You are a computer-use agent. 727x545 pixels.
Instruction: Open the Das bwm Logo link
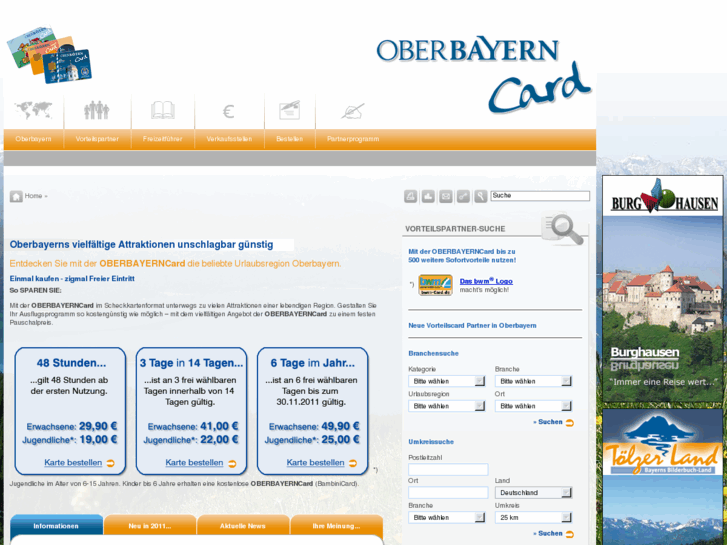click(x=486, y=281)
